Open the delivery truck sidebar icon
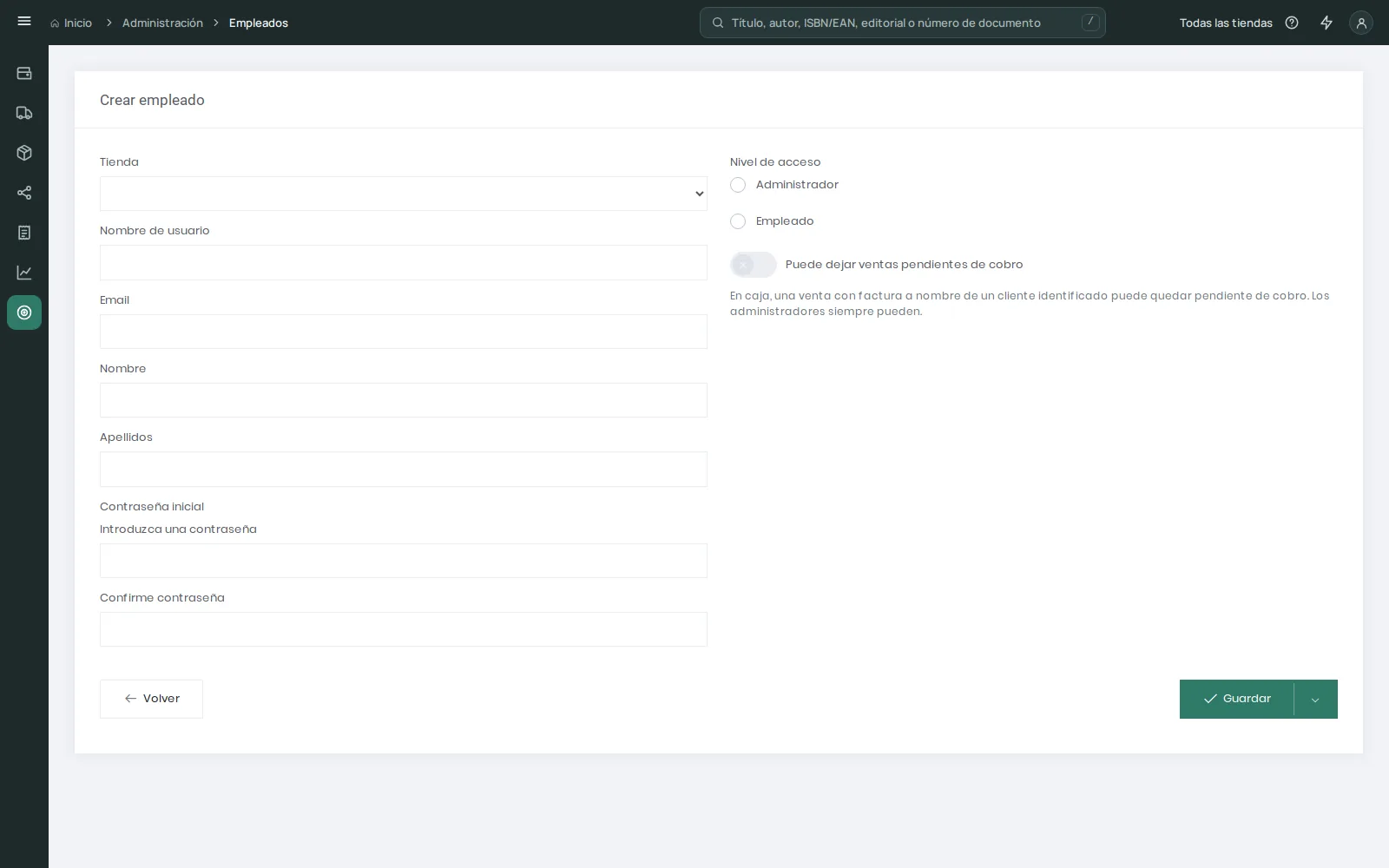The height and width of the screenshot is (868, 1389). pyautogui.click(x=24, y=113)
